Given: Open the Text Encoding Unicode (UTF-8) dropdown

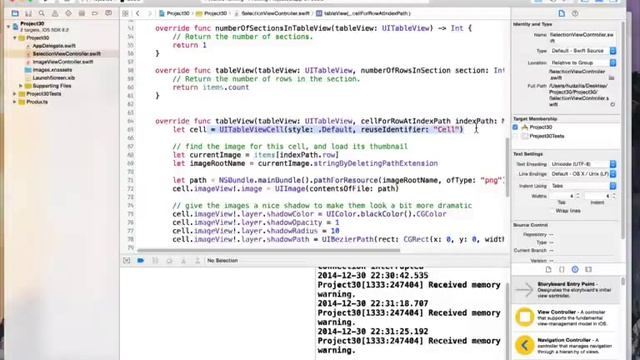Looking at the screenshot, I should pyautogui.click(x=583, y=164).
